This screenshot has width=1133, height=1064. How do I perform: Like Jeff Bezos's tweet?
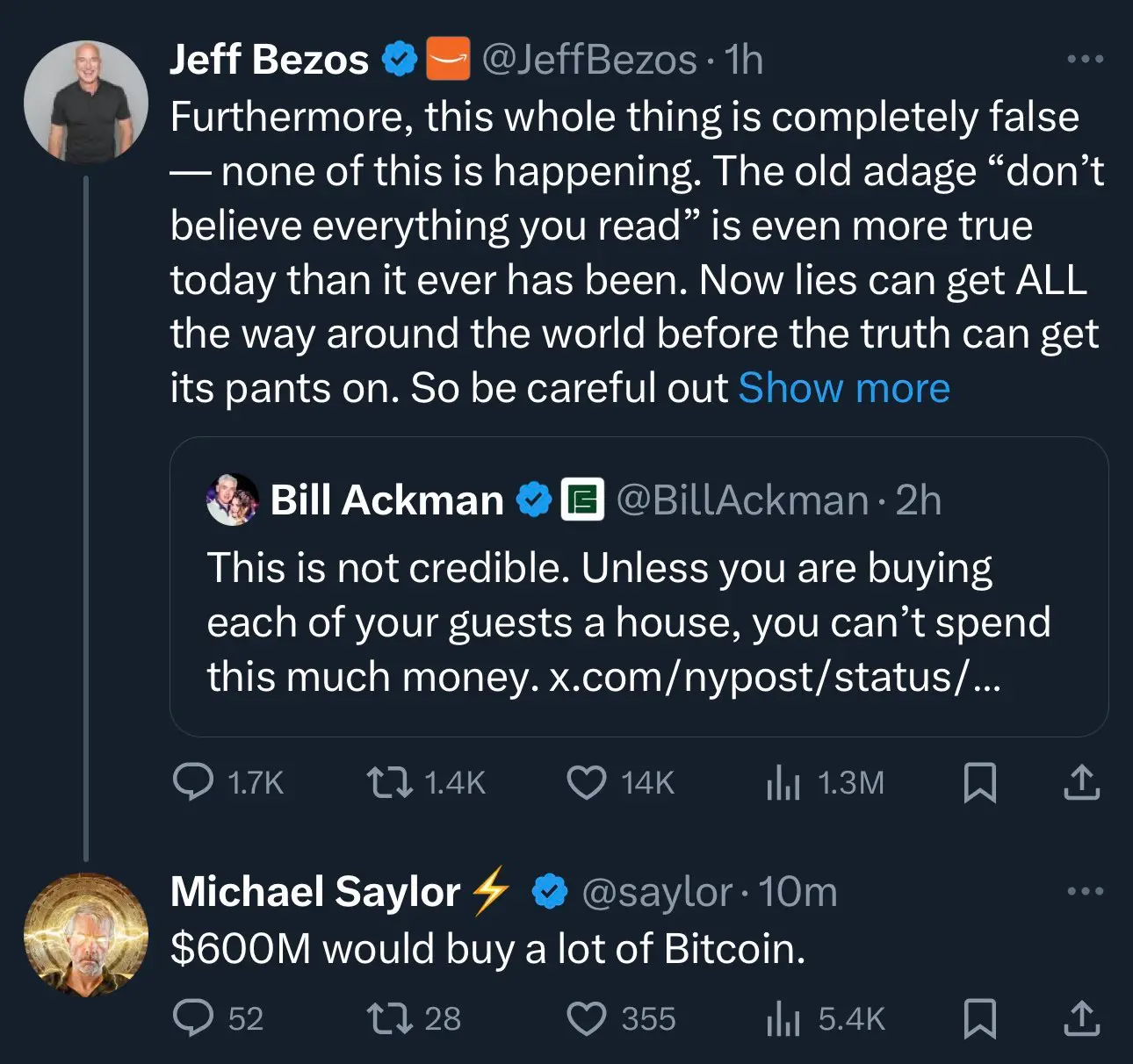(586, 782)
